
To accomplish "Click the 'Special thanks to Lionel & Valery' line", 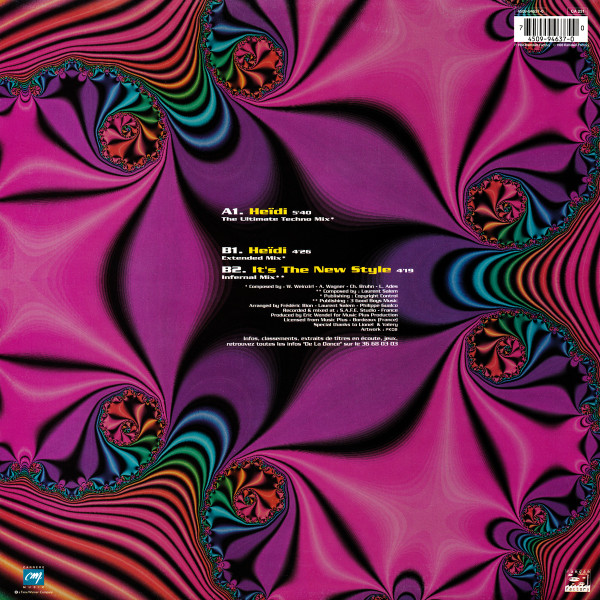I will click(355, 324).
